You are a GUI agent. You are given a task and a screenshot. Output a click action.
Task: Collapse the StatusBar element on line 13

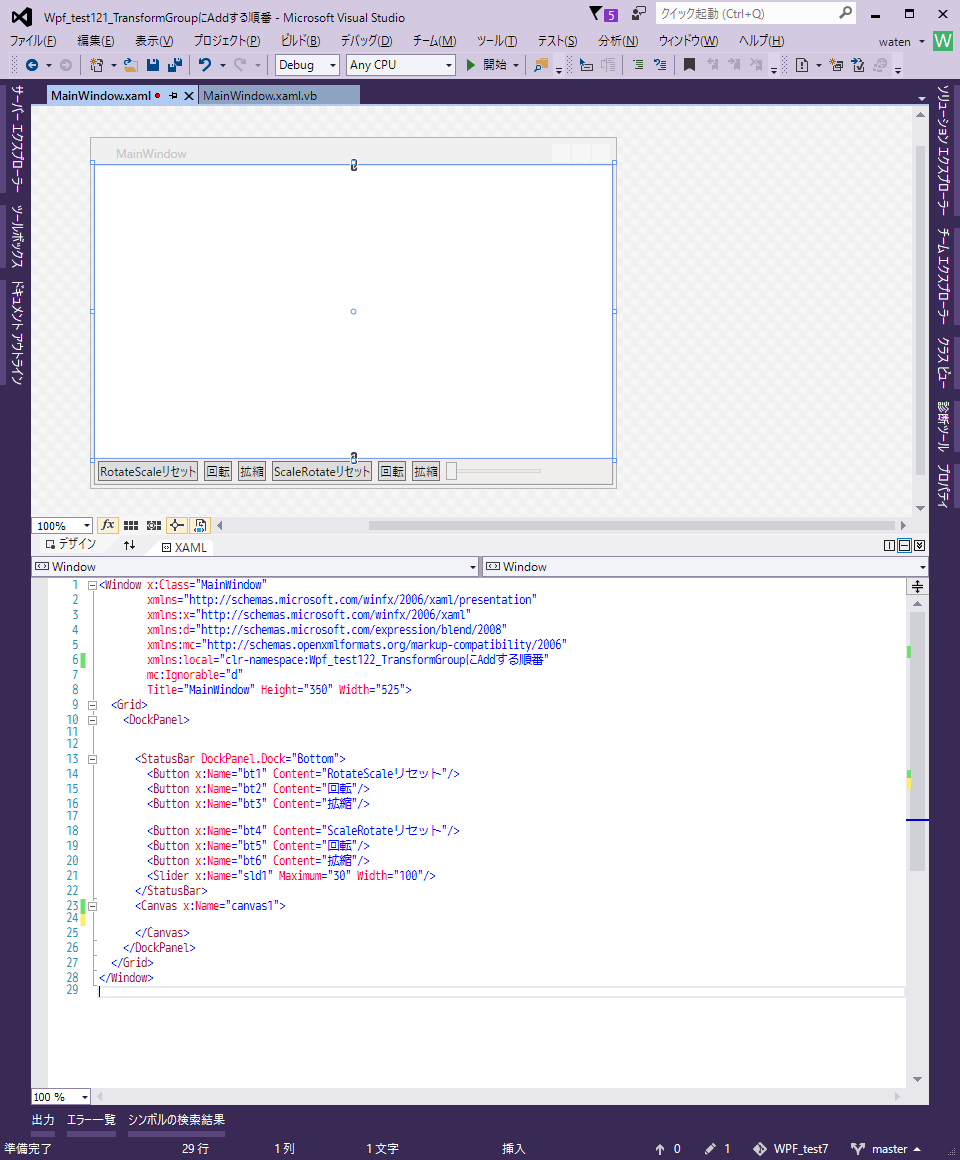91,760
